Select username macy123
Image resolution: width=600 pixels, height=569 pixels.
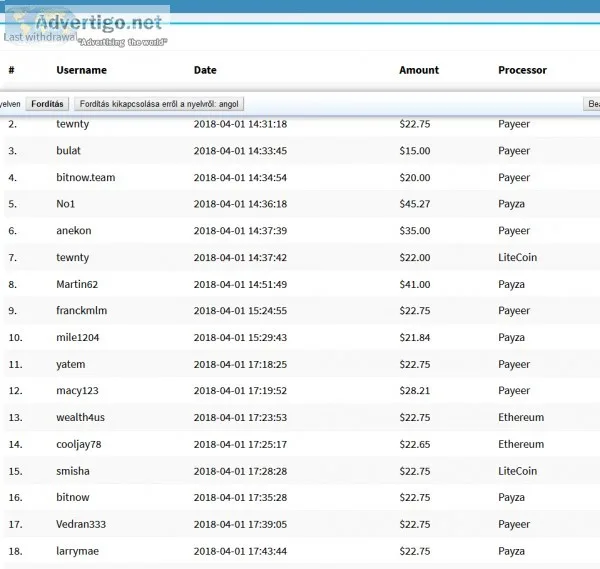(x=77, y=391)
